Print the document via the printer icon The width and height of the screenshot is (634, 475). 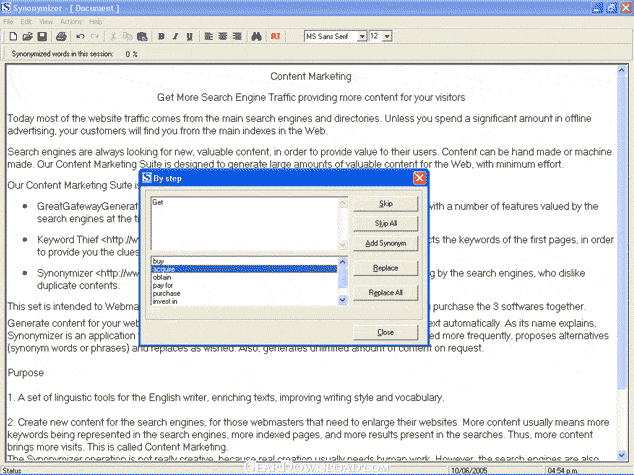pos(61,36)
